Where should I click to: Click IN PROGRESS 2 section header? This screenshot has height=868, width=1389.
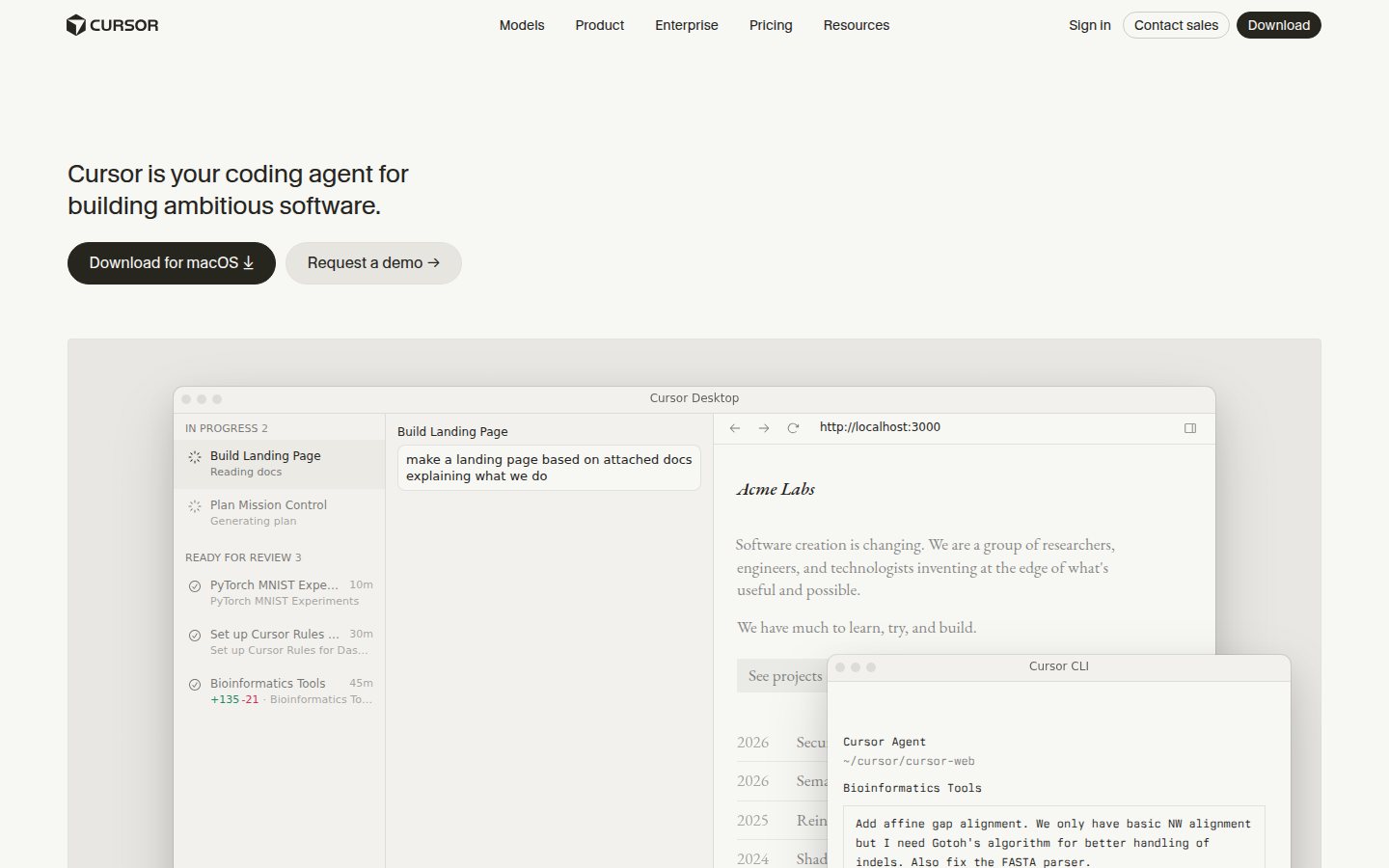click(227, 428)
